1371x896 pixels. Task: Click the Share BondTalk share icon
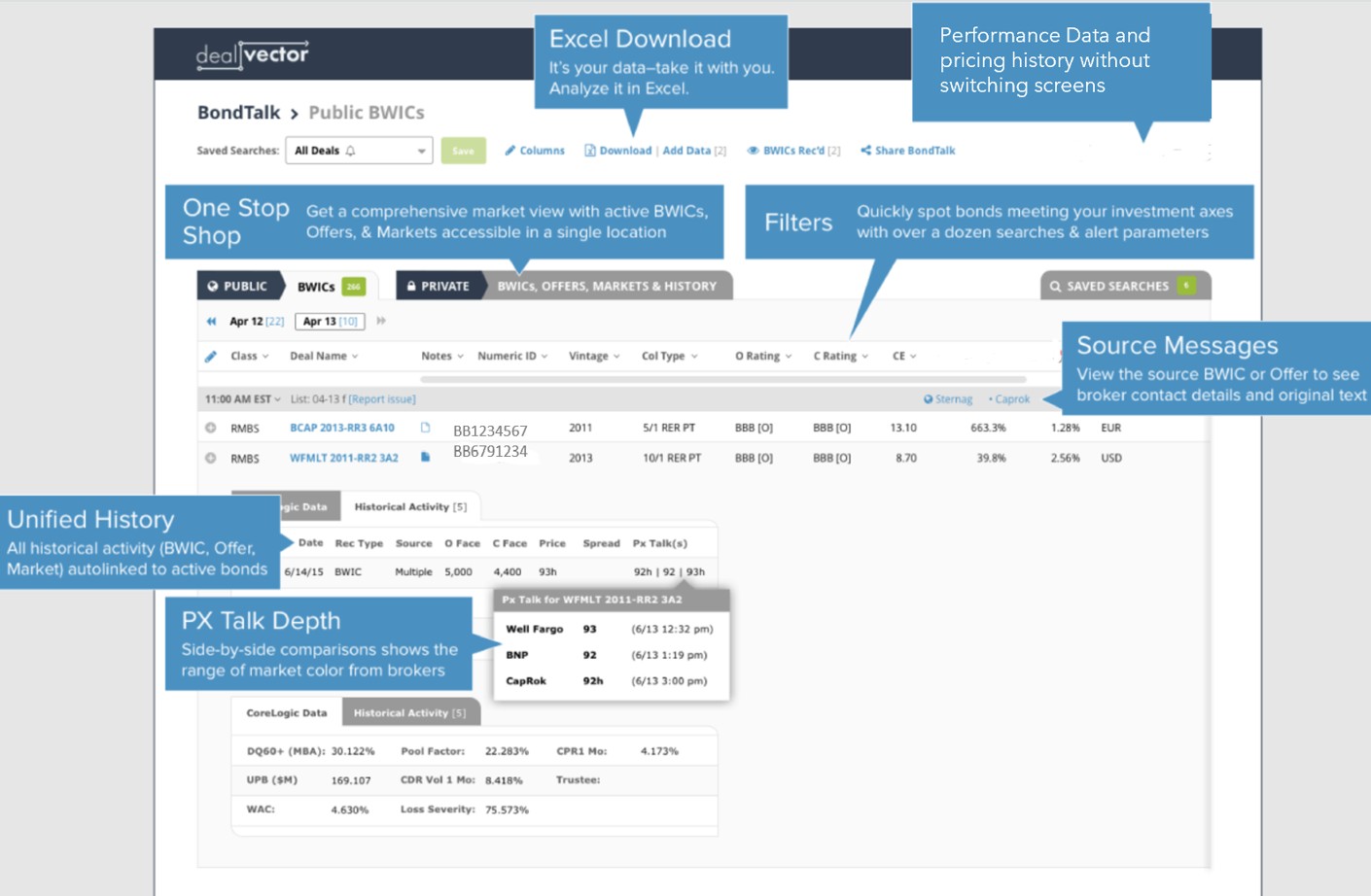tap(865, 151)
